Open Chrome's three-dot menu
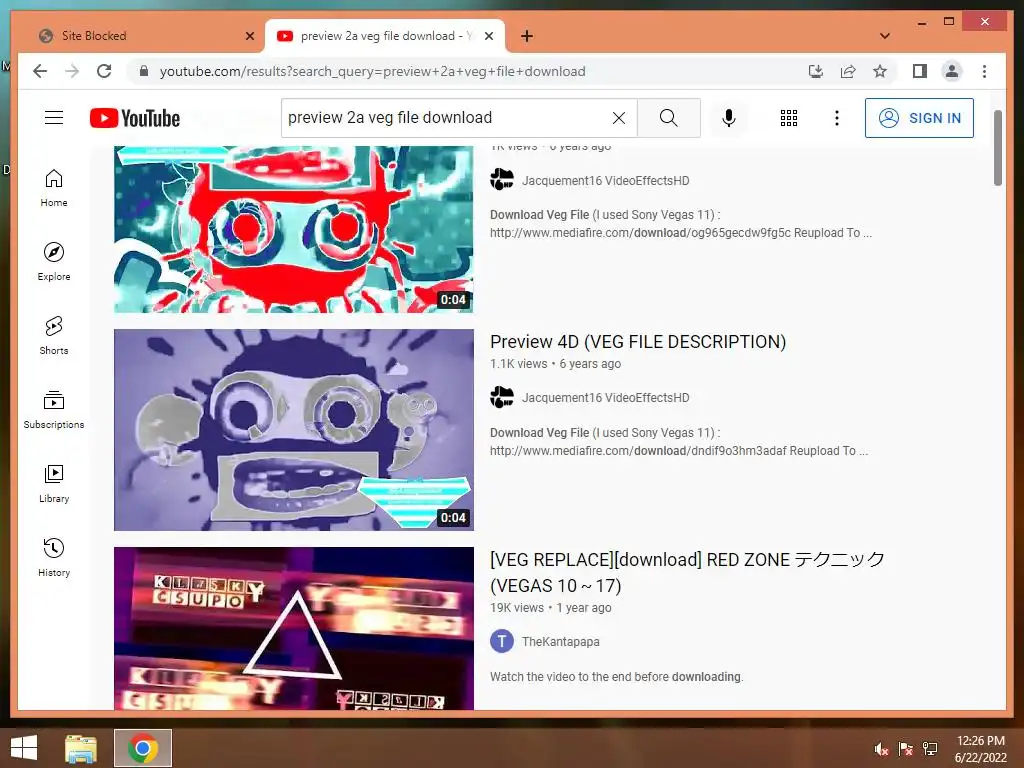1024x768 pixels. tap(984, 71)
